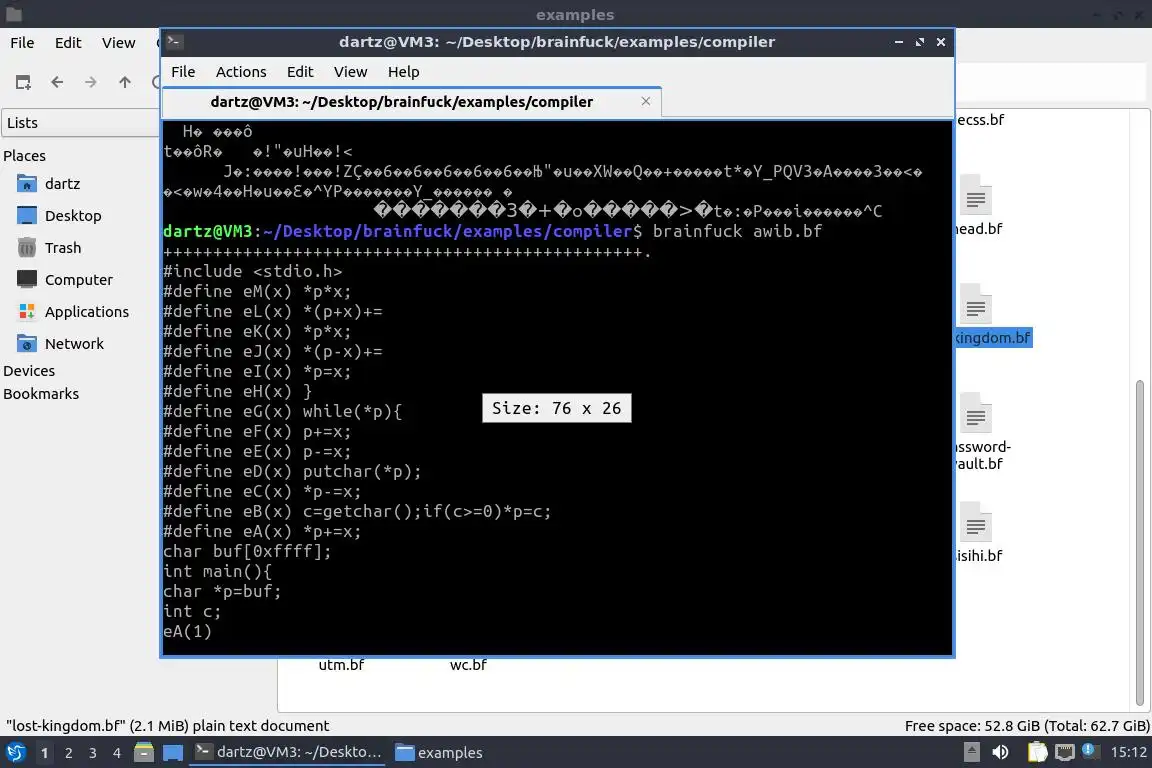Click the Applications colored grid icon
1152x768 pixels.
tap(26, 312)
